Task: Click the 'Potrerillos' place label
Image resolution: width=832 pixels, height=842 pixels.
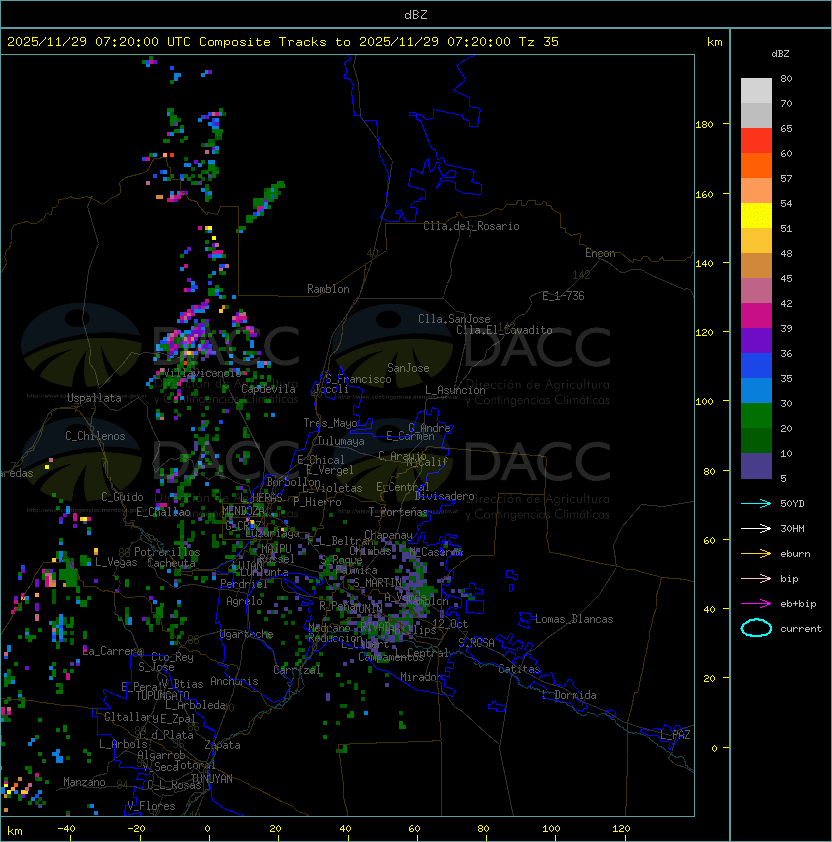Action: [167, 552]
